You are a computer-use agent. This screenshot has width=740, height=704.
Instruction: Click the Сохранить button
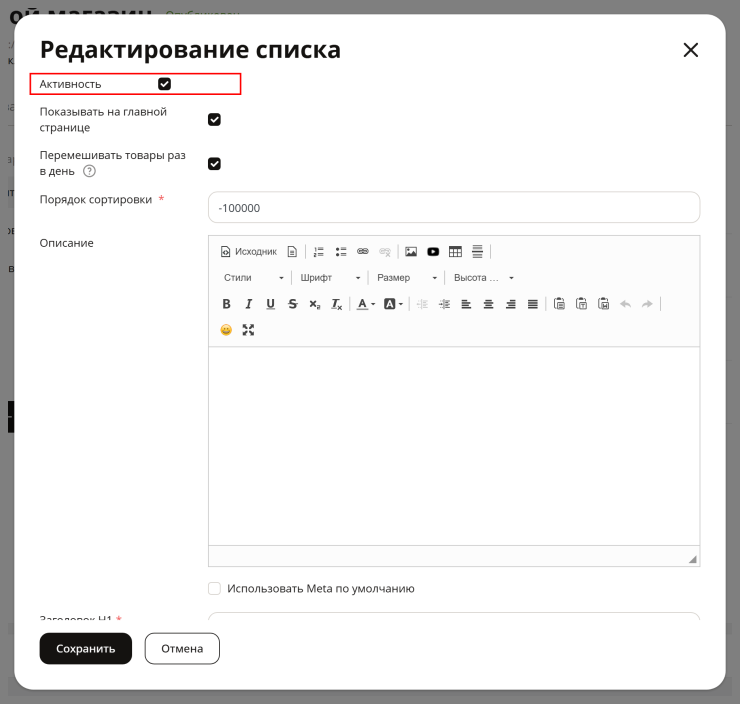coord(85,648)
